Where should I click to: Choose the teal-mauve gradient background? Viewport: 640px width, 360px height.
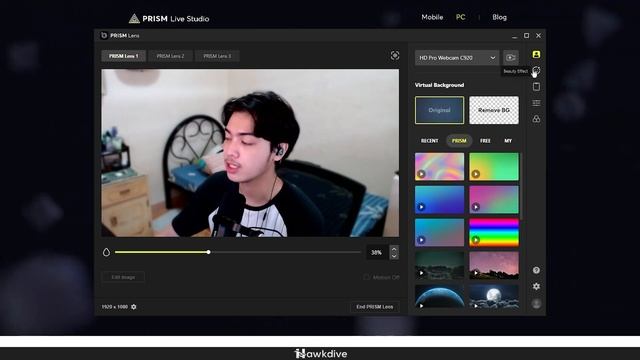tap(440, 232)
